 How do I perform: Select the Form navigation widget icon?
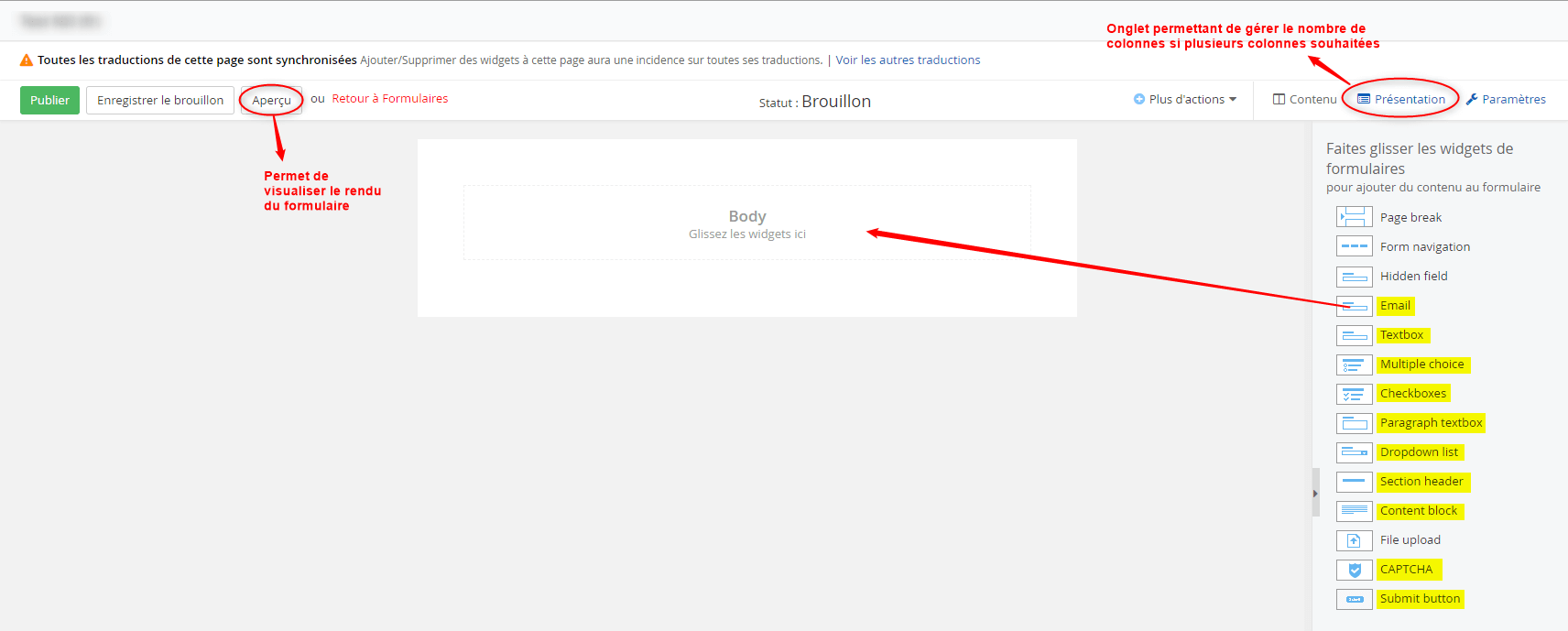(1354, 246)
